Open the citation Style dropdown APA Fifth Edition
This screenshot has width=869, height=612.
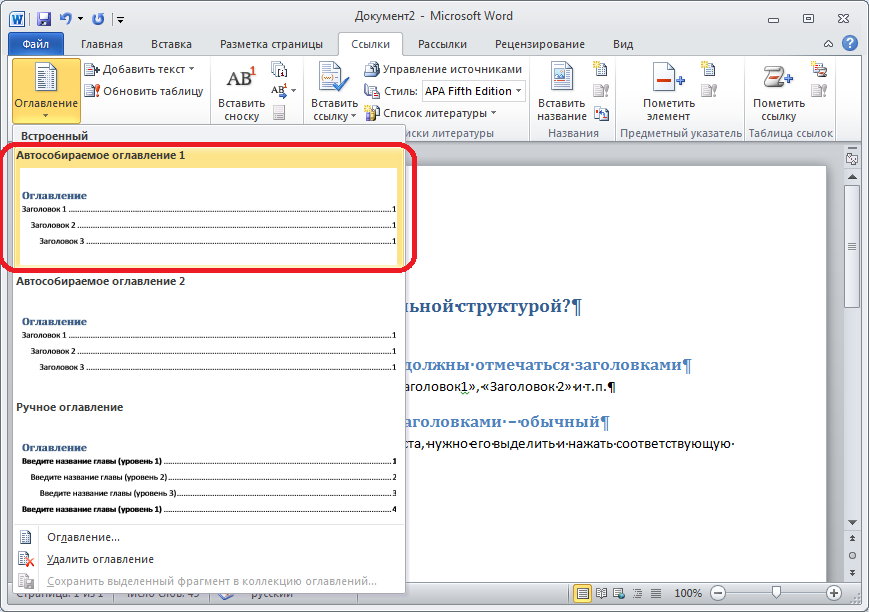(472, 91)
